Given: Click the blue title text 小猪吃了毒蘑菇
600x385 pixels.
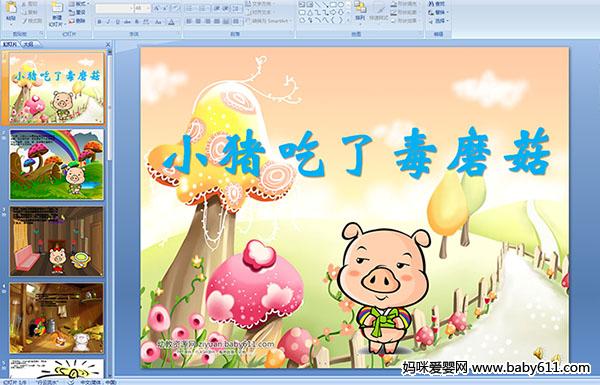Looking at the screenshot, I should click(x=356, y=154).
